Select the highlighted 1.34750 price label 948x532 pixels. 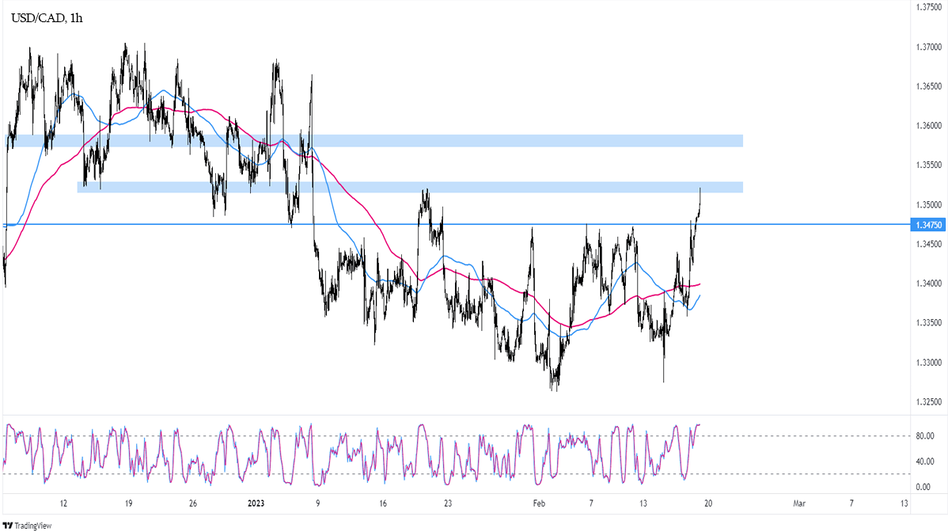click(x=928, y=225)
